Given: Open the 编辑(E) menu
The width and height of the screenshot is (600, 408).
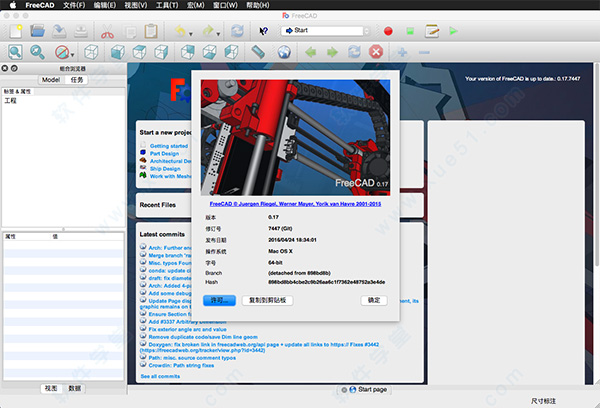Looking at the screenshot, I should coord(105,5).
